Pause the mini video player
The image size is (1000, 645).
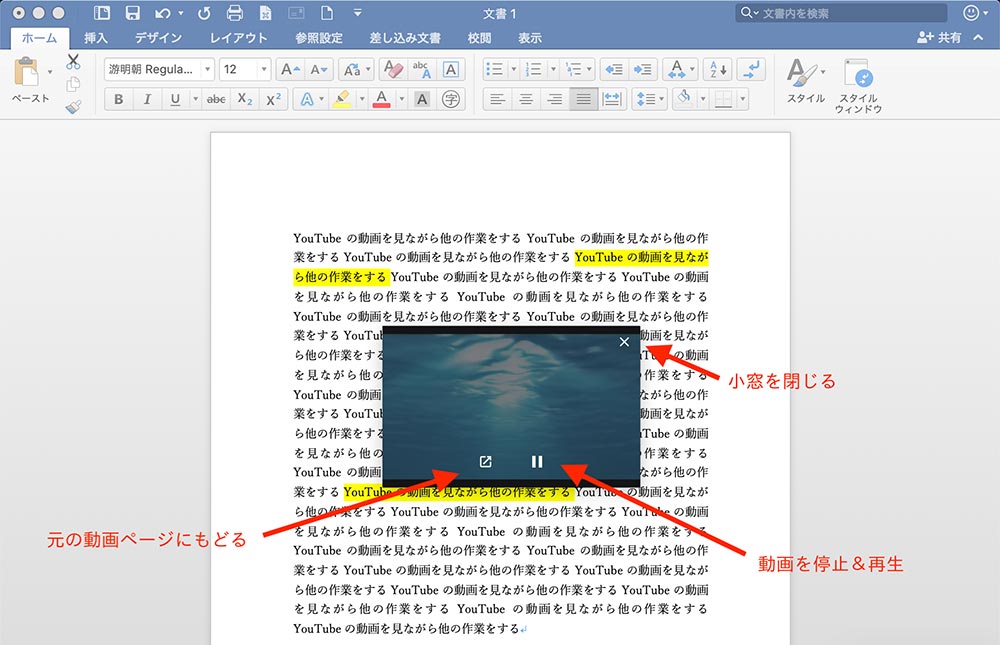[x=537, y=461]
